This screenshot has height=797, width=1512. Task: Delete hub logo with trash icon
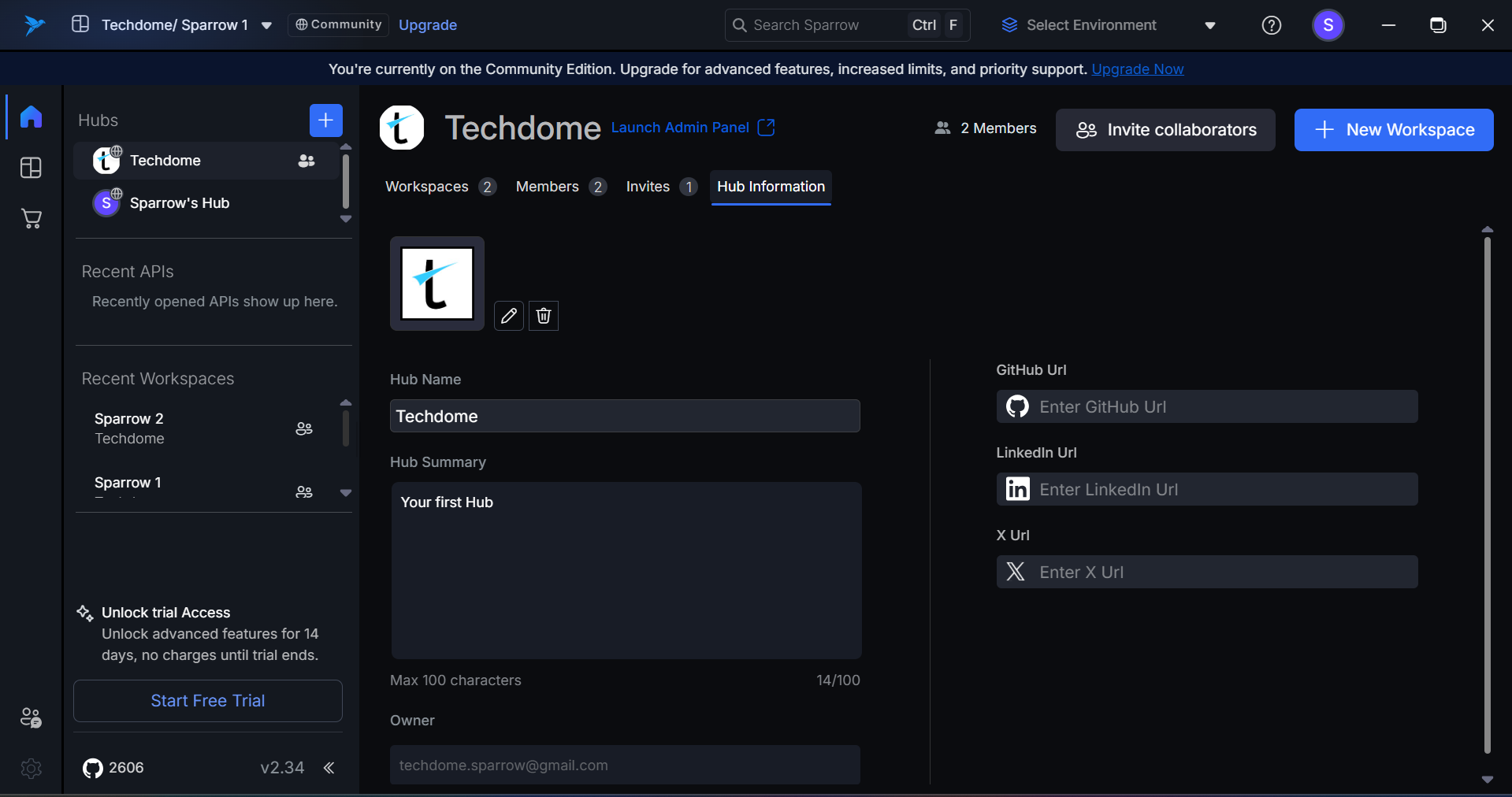coord(544,316)
